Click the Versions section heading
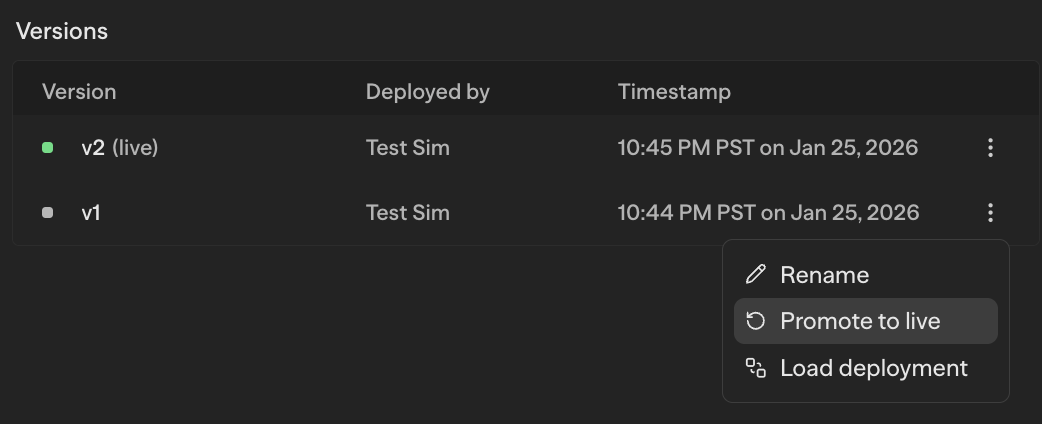The image size is (1042, 424). point(62,31)
